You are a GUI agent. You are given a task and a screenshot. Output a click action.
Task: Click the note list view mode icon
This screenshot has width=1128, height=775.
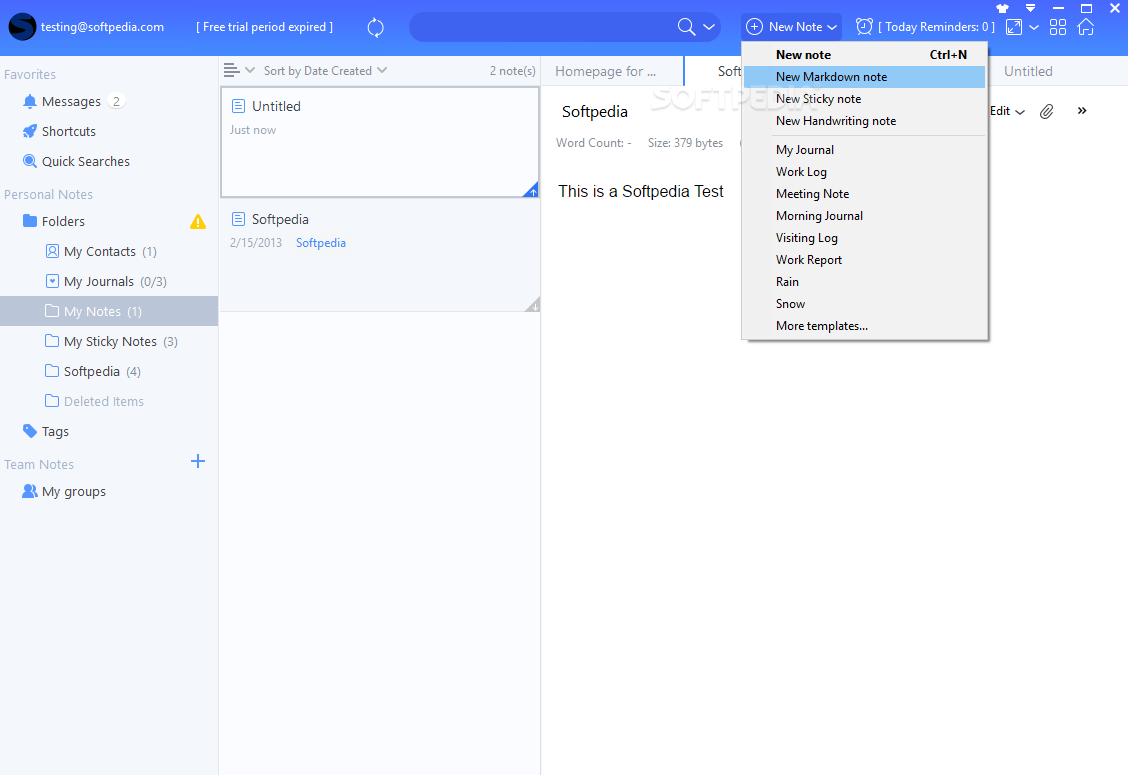pyautogui.click(x=232, y=70)
